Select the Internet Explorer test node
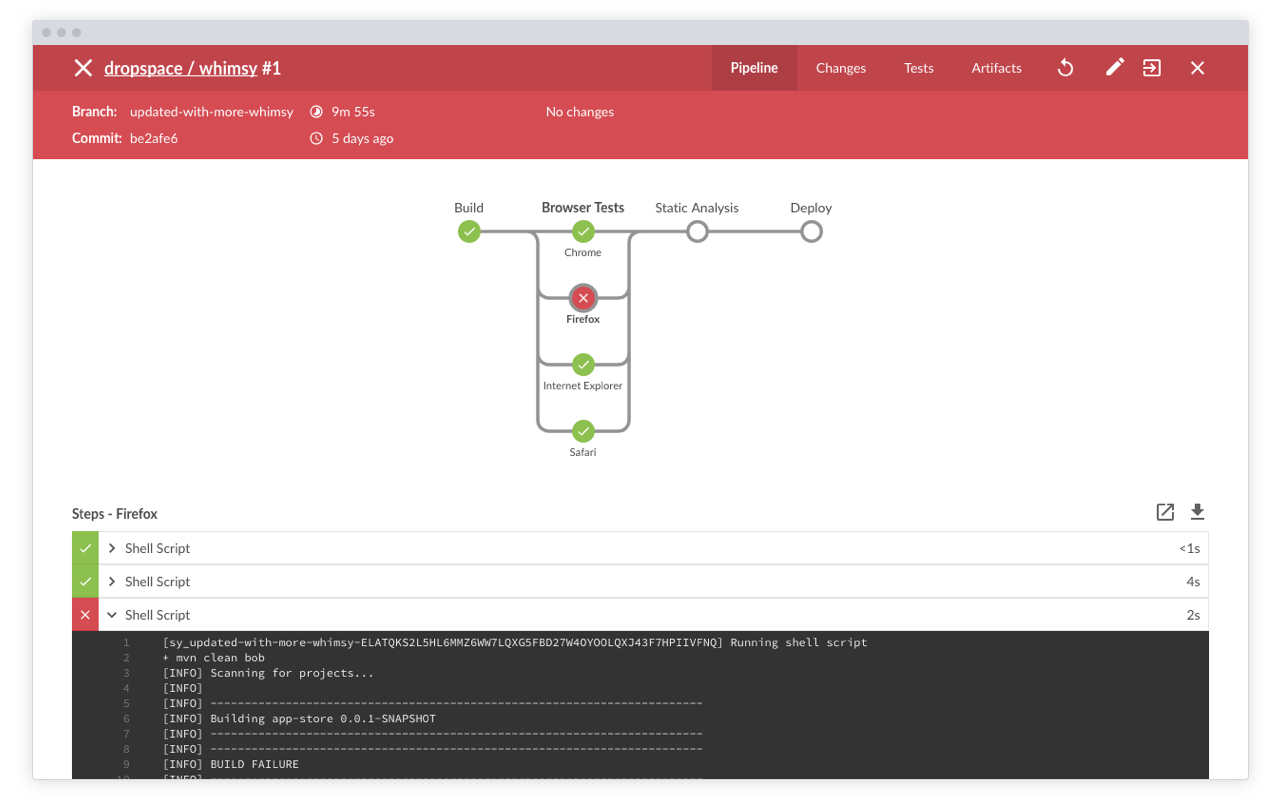The height and width of the screenshot is (800, 1280). tap(583, 364)
